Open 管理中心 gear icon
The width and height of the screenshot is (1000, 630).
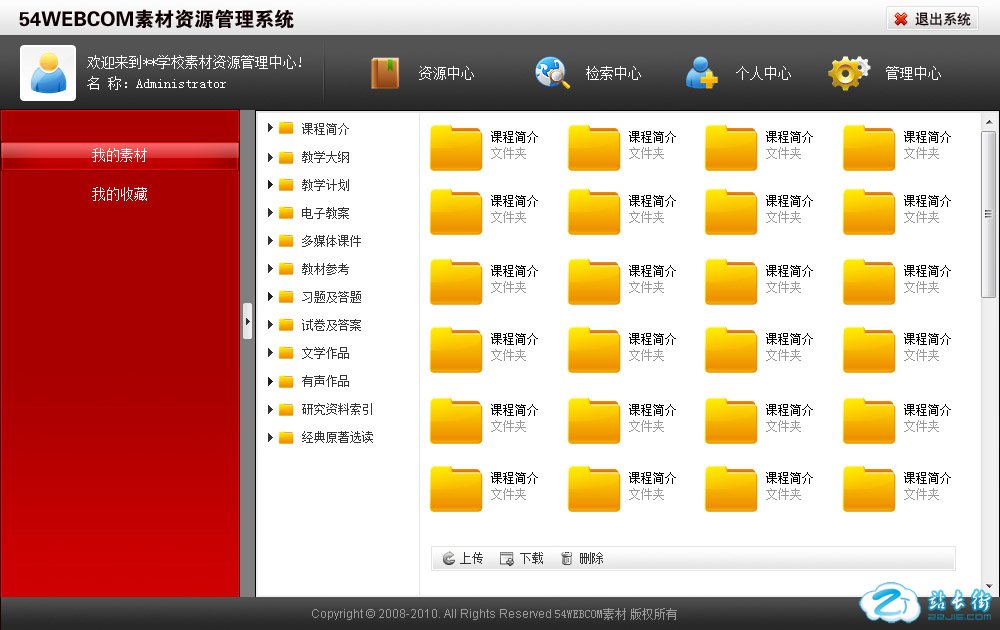[x=849, y=73]
